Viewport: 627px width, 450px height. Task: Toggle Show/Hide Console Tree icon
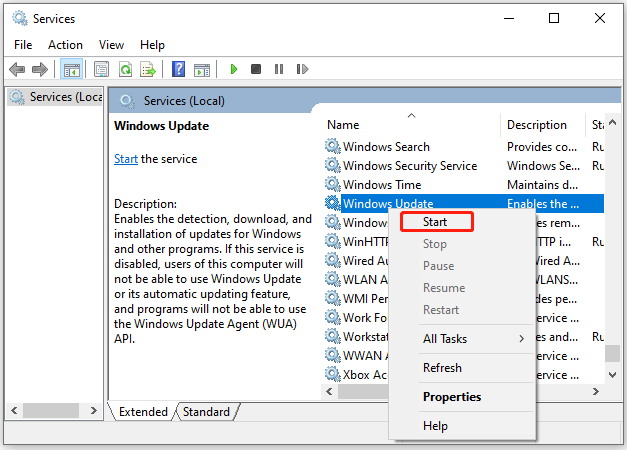72,70
